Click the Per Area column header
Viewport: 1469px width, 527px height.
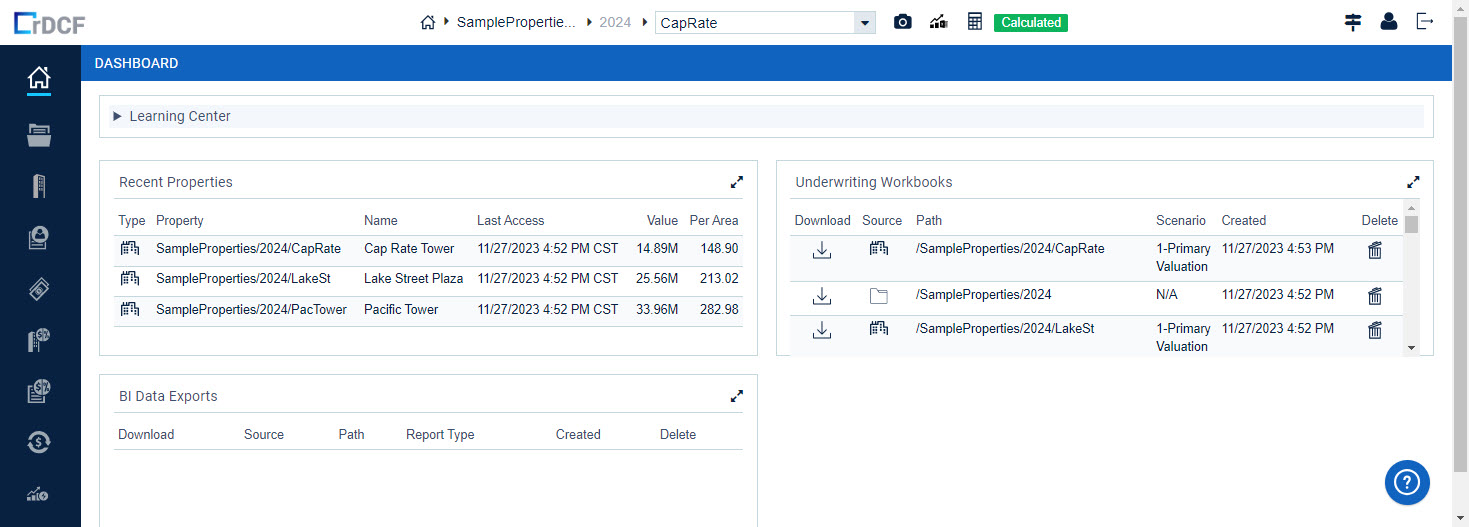pos(714,221)
